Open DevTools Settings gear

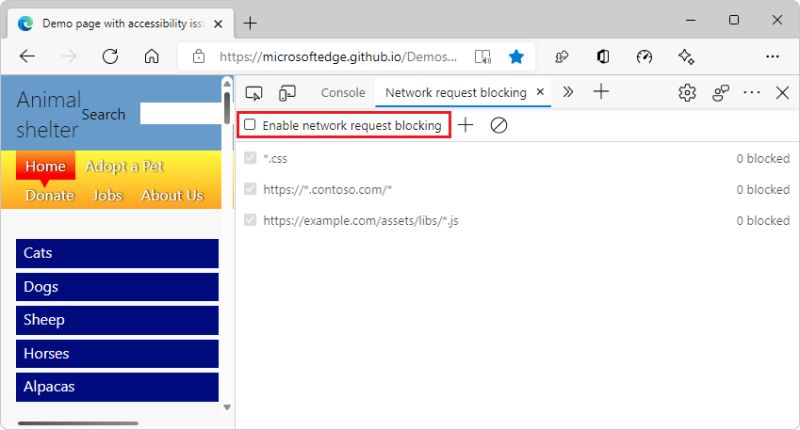pos(687,93)
